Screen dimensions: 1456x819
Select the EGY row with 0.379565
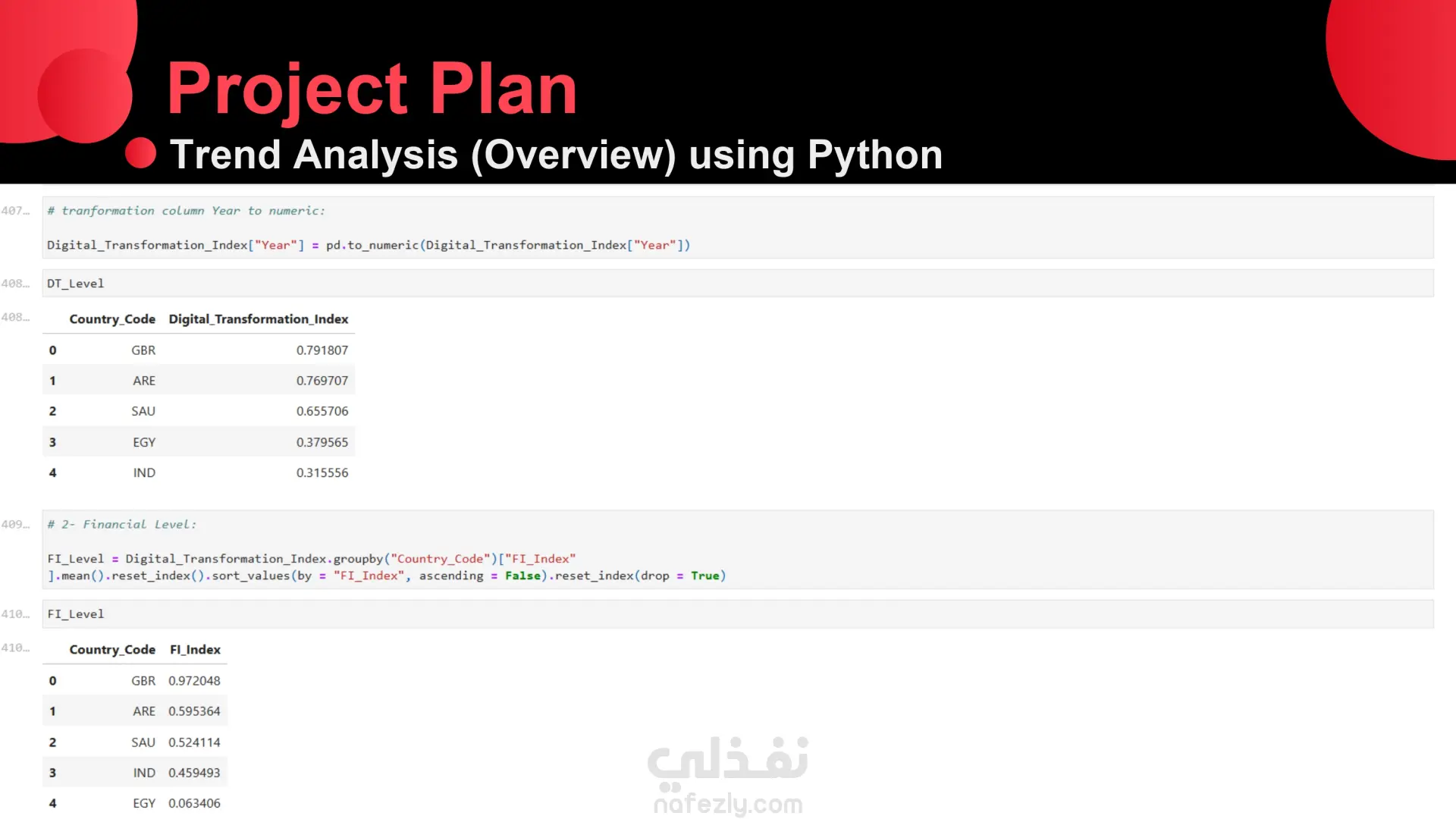tap(199, 442)
